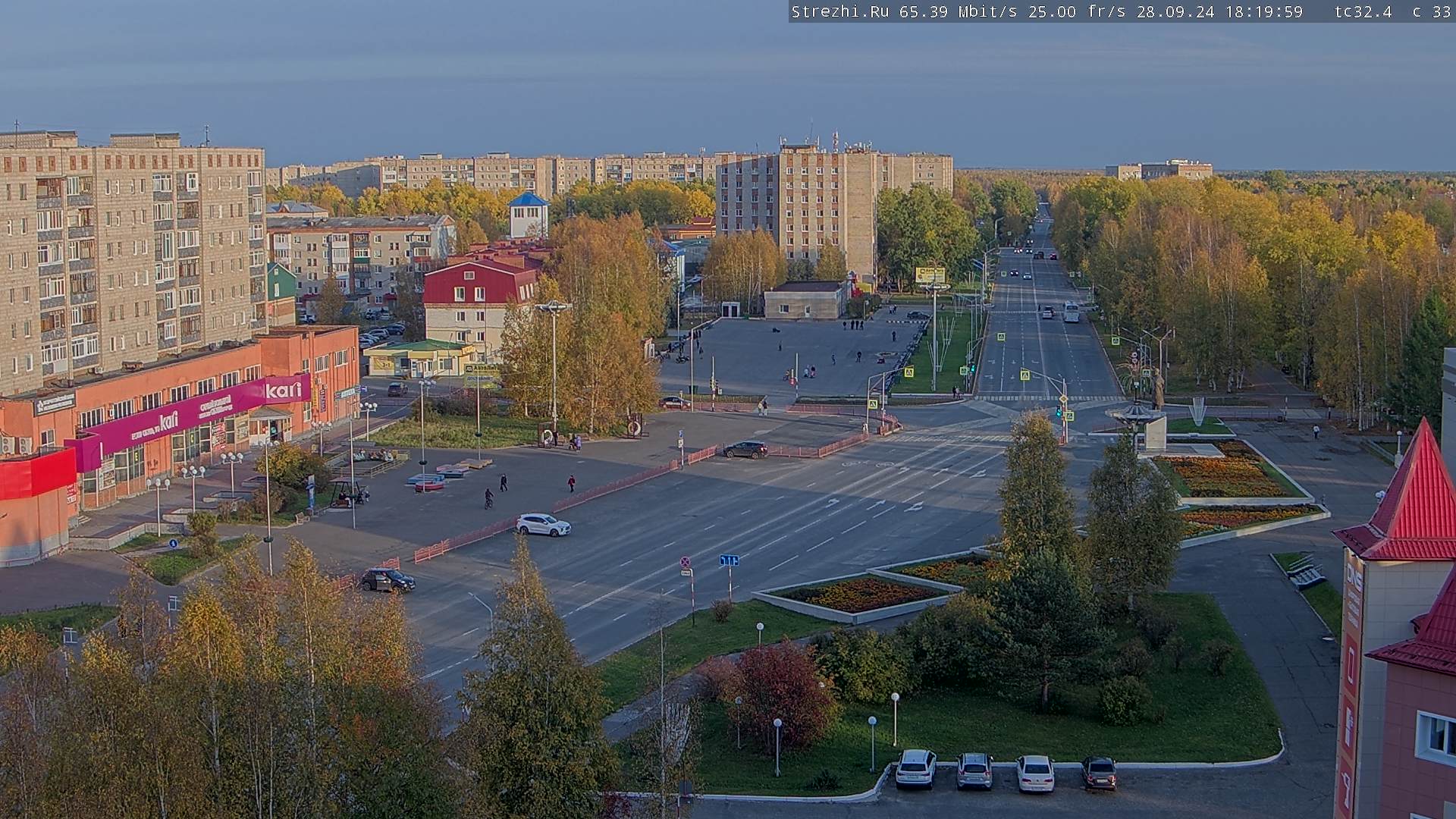Click the Strezhi.Ru overlay label
The height and width of the screenshot is (819, 1456).
(841, 11)
